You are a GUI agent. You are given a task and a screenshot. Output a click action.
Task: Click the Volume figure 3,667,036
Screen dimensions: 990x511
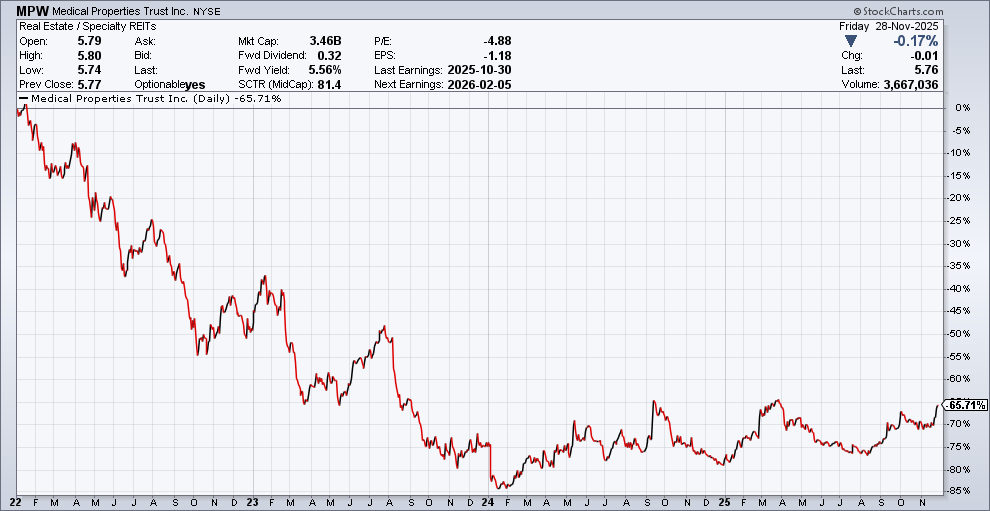click(904, 85)
